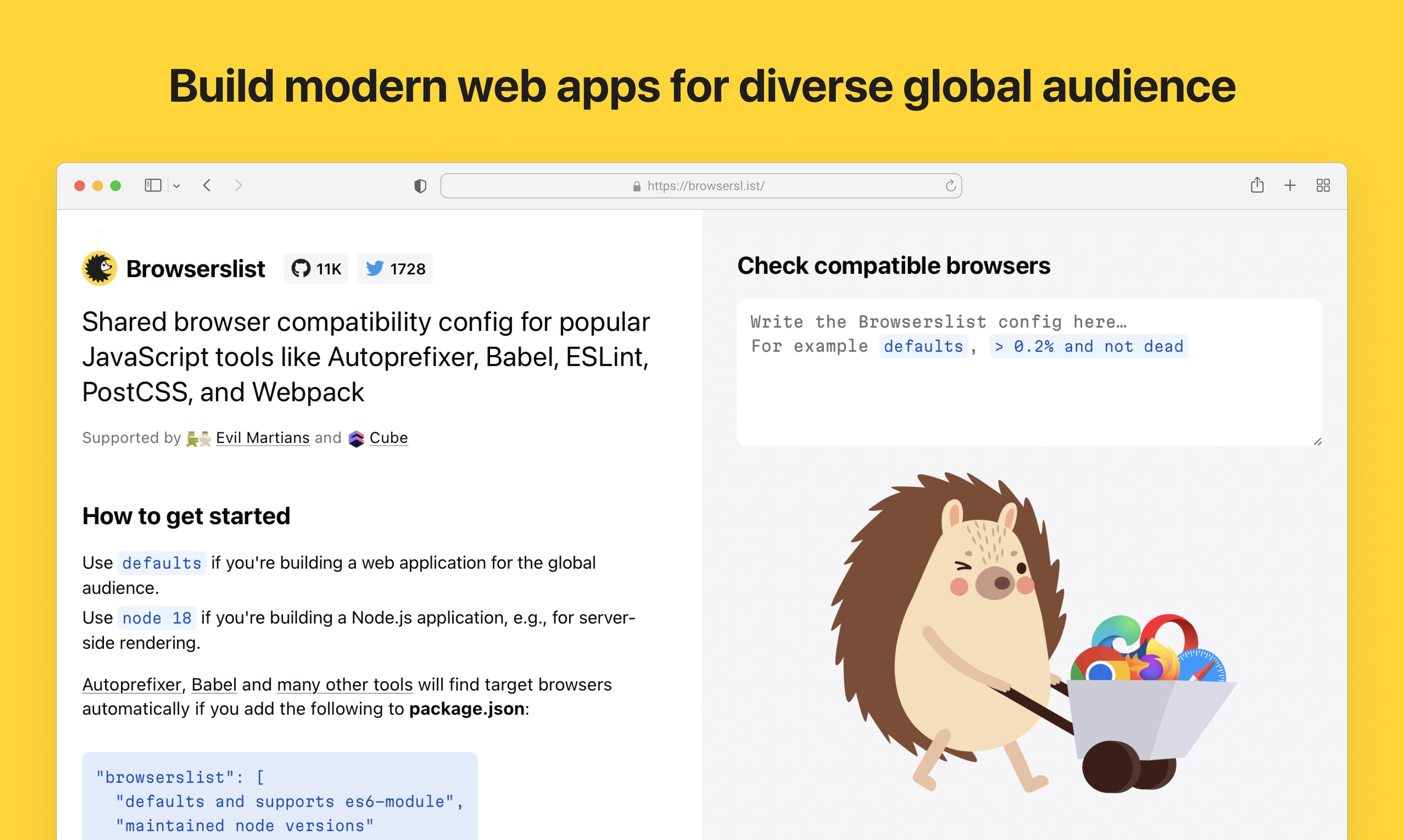Click the Browserslist config textarea
This screenshot has height=840, width=1404.
(1029, 372)
